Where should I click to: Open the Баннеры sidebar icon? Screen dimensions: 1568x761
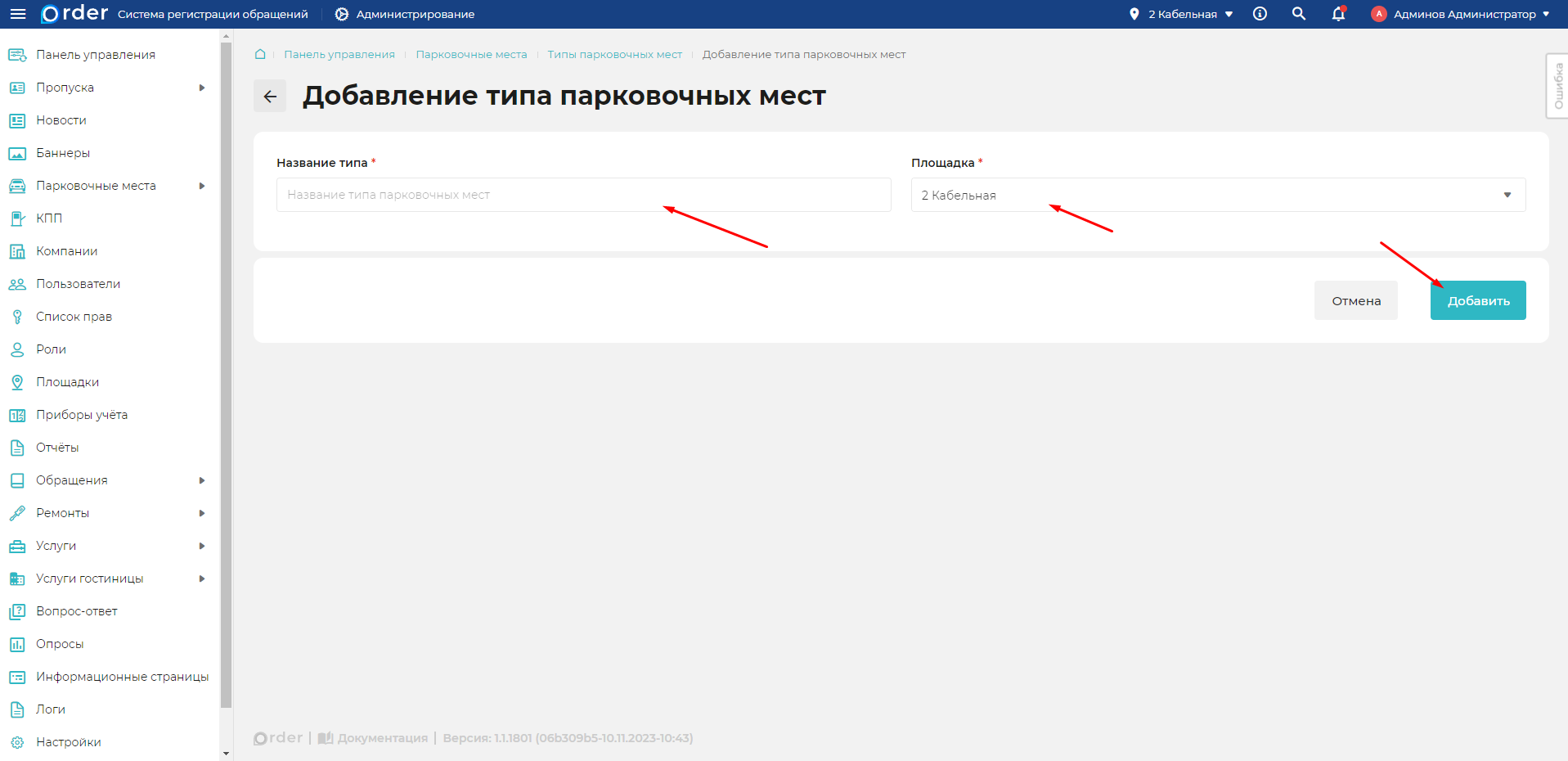click(17, 152)
